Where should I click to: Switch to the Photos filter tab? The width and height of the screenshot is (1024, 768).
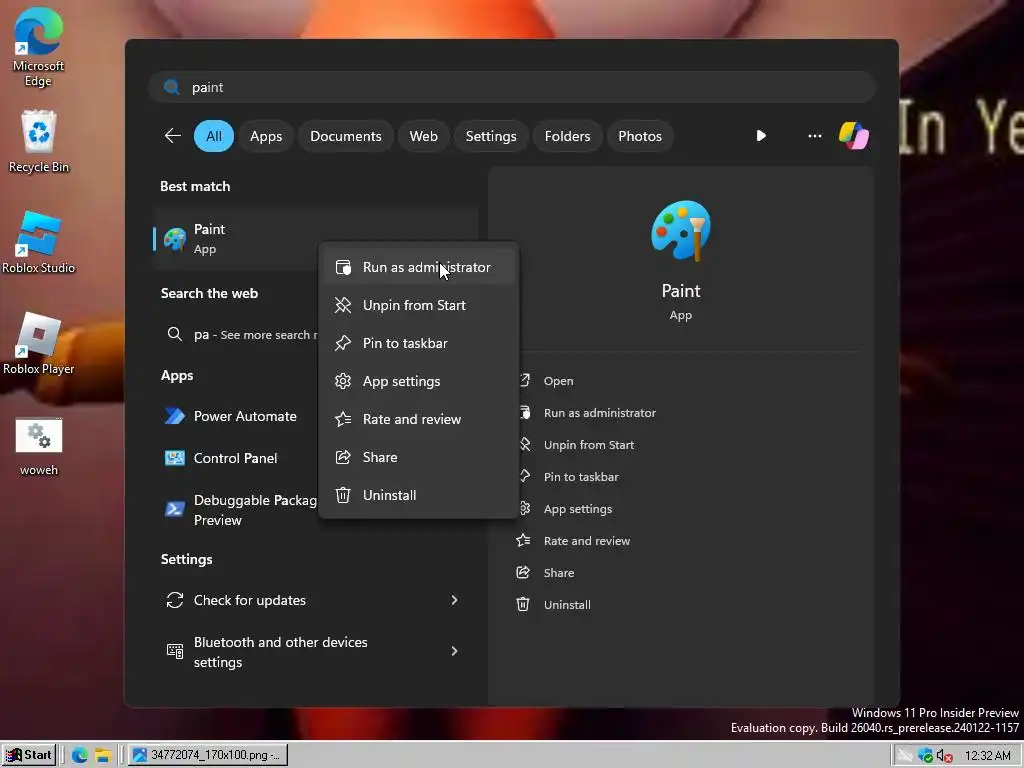coord(640,136)
